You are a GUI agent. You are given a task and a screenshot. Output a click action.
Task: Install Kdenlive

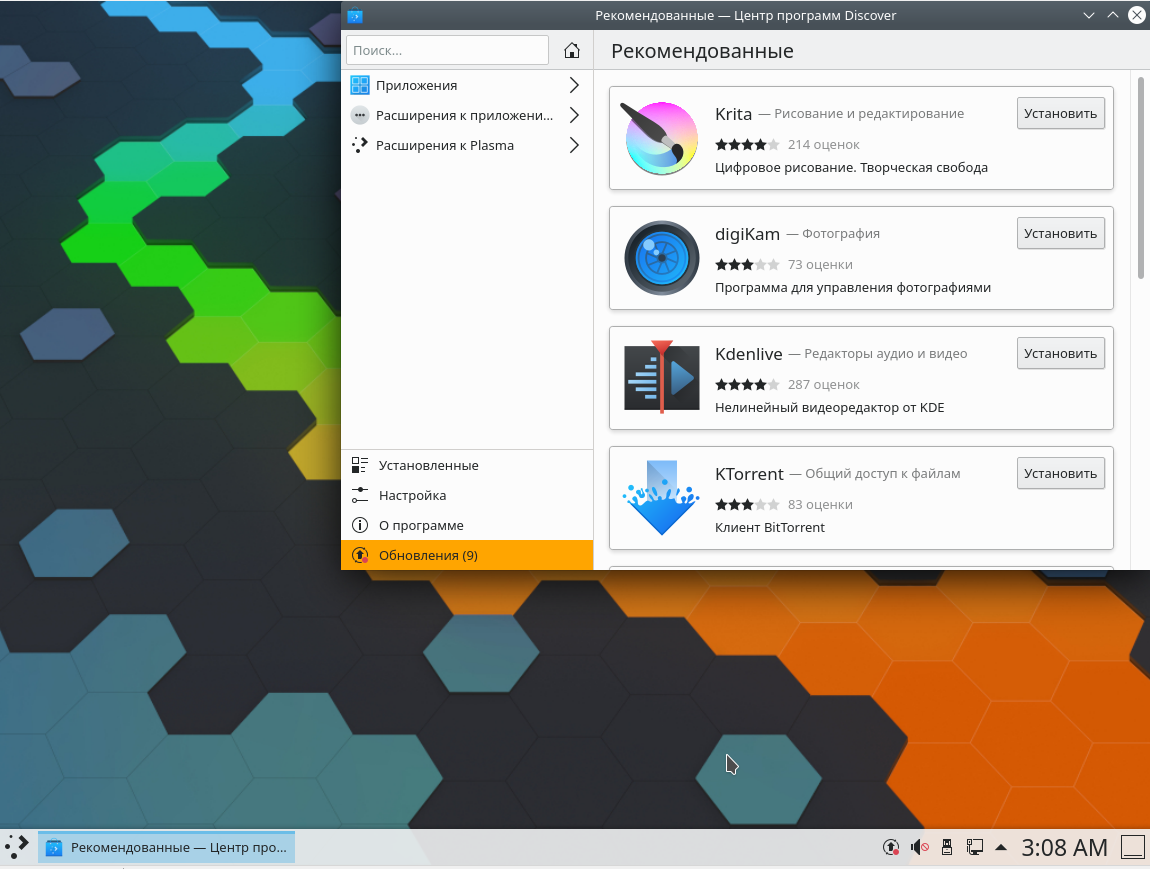1061,353
